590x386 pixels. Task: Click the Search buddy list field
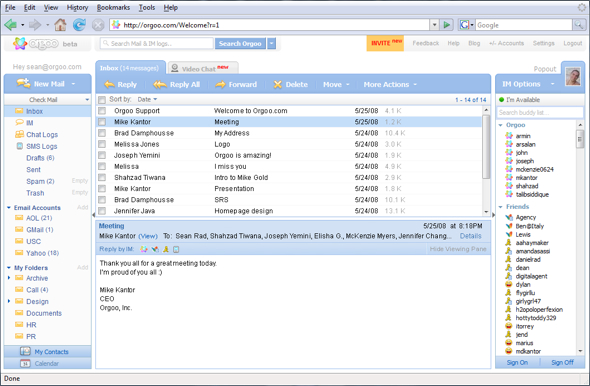(540, 112)
